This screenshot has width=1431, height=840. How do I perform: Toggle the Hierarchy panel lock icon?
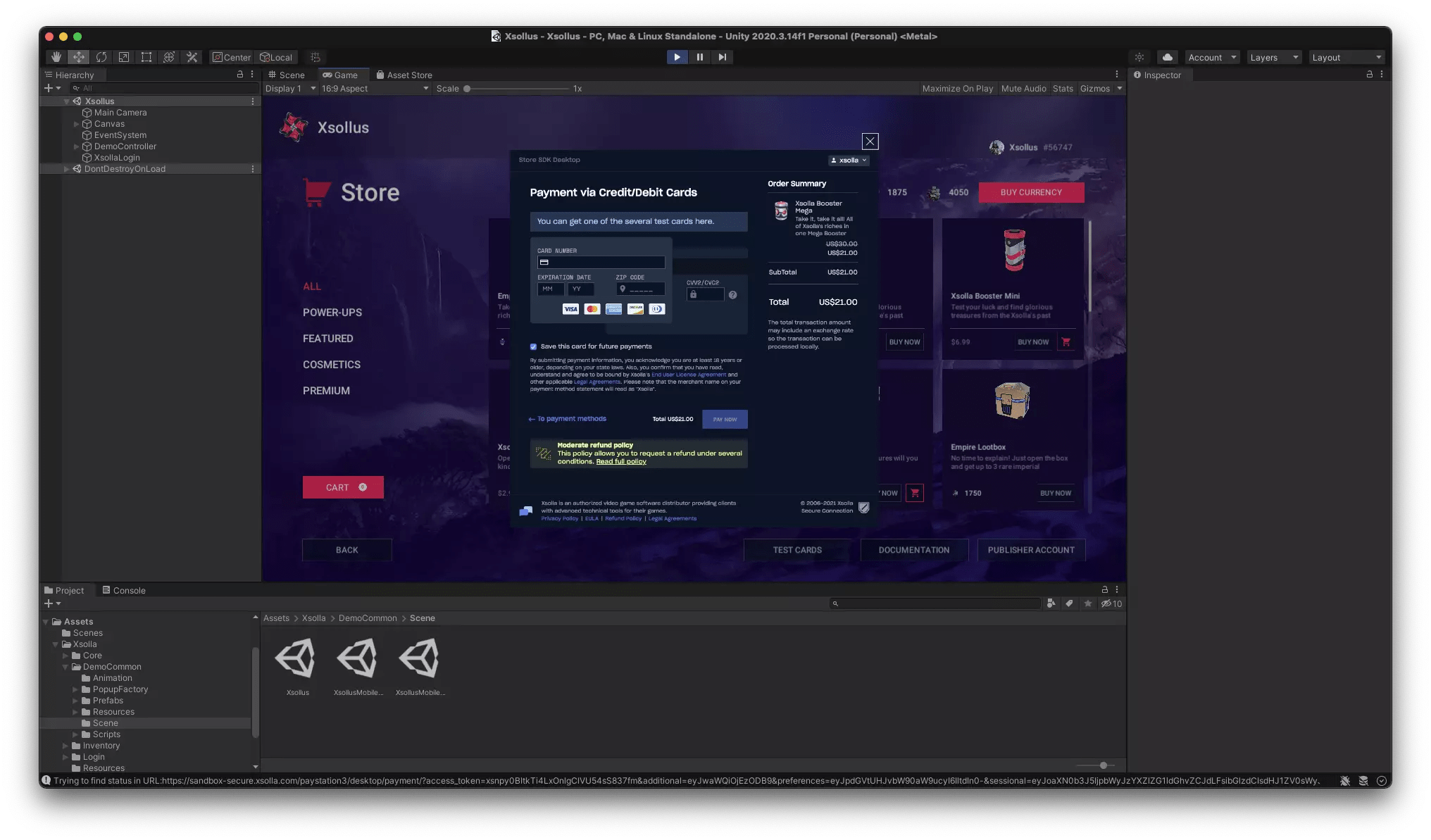point(240,74)
